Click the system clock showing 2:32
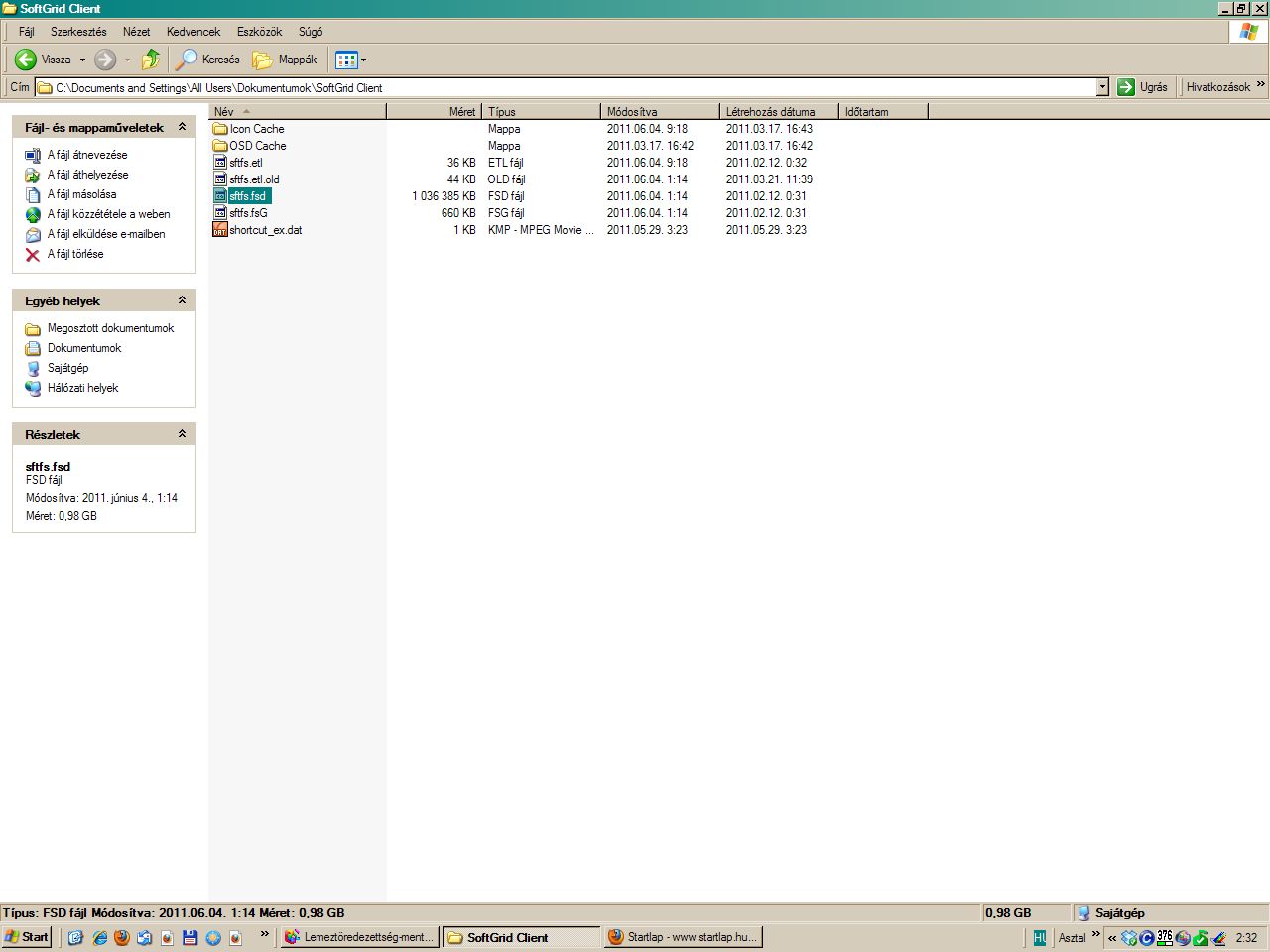Viewport: 1270px width, 952px height. (x=1246, y=938)
